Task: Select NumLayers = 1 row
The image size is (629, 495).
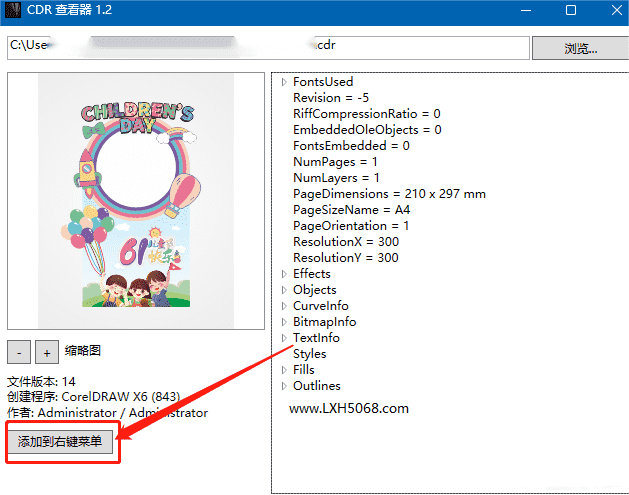Action: [x=336, y=178]
